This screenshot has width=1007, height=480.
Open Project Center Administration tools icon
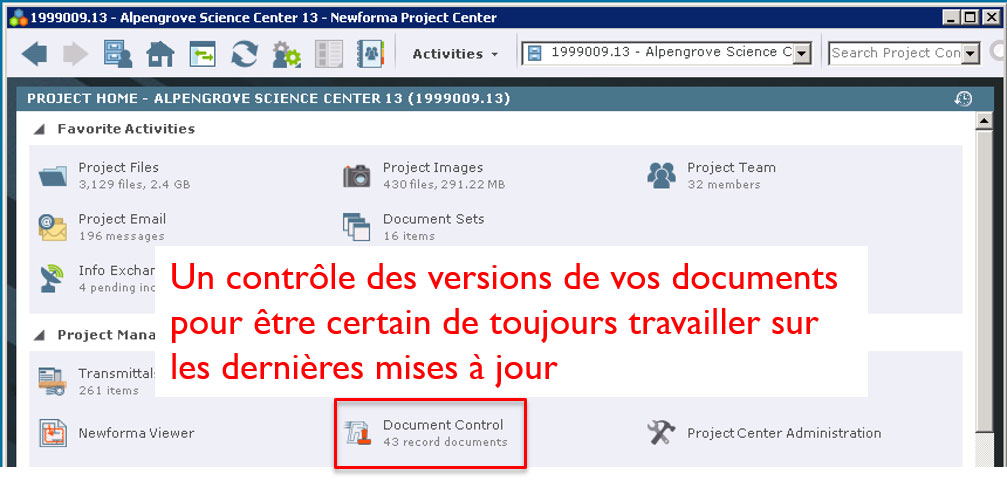[661, 433]
